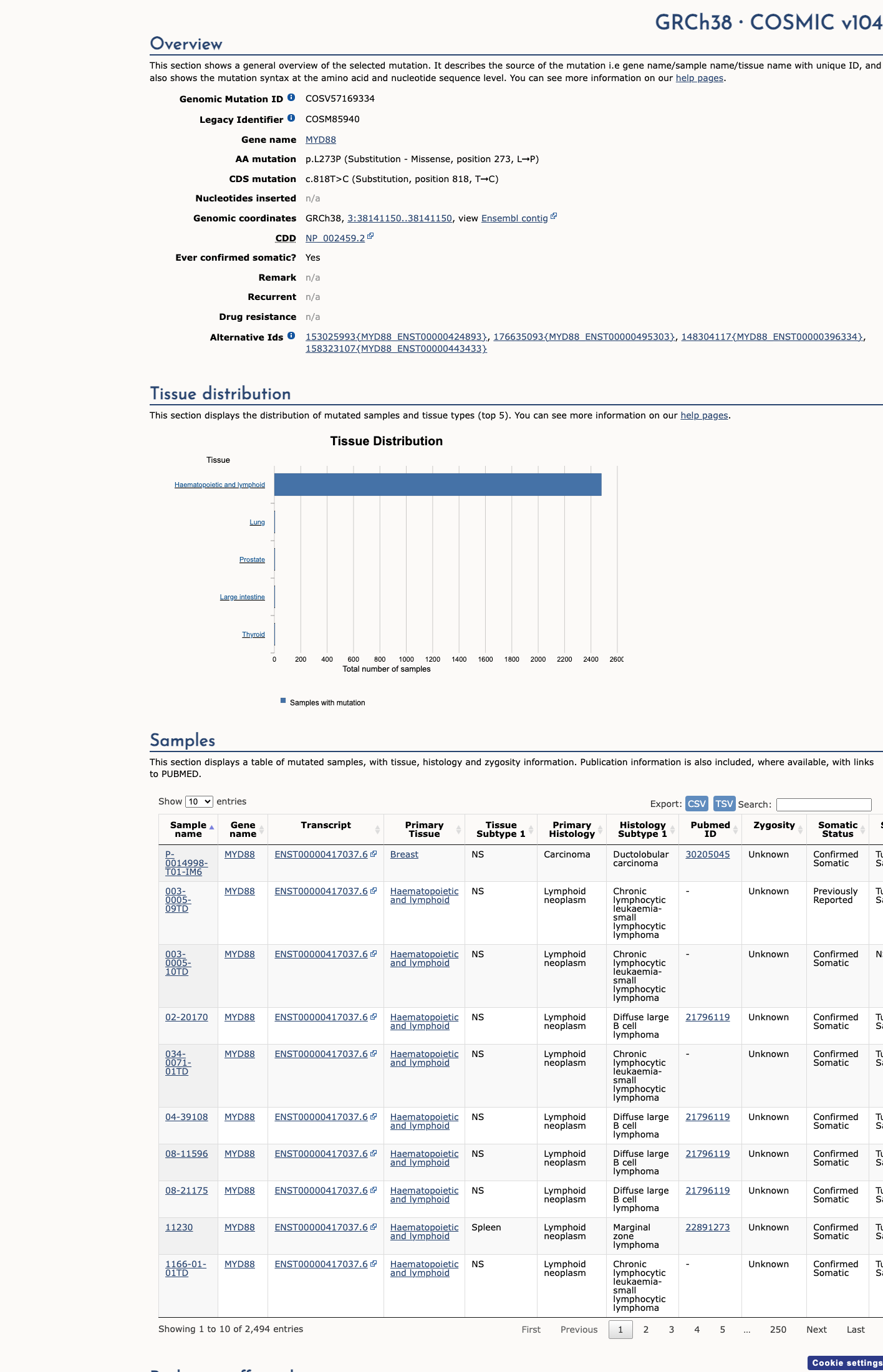Click the transcript external-link icon in the 11230 row
Screen dimensions: 883x1372
click(x=374, y=1227)
